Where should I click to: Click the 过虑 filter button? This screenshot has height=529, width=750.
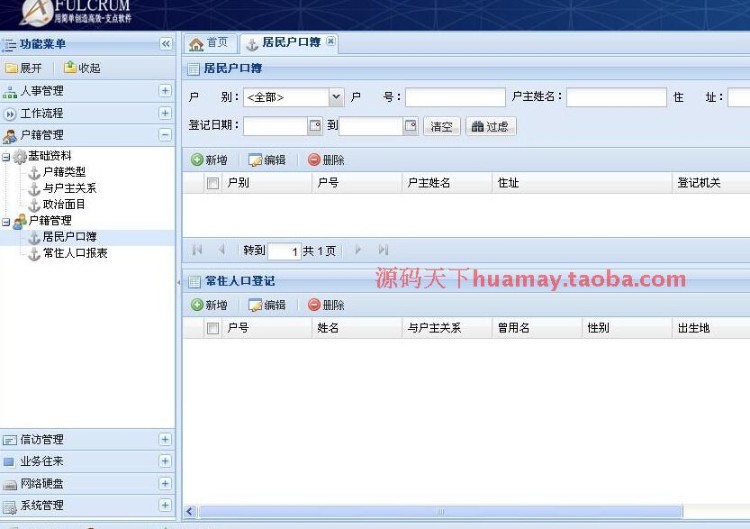pos(491,126)
